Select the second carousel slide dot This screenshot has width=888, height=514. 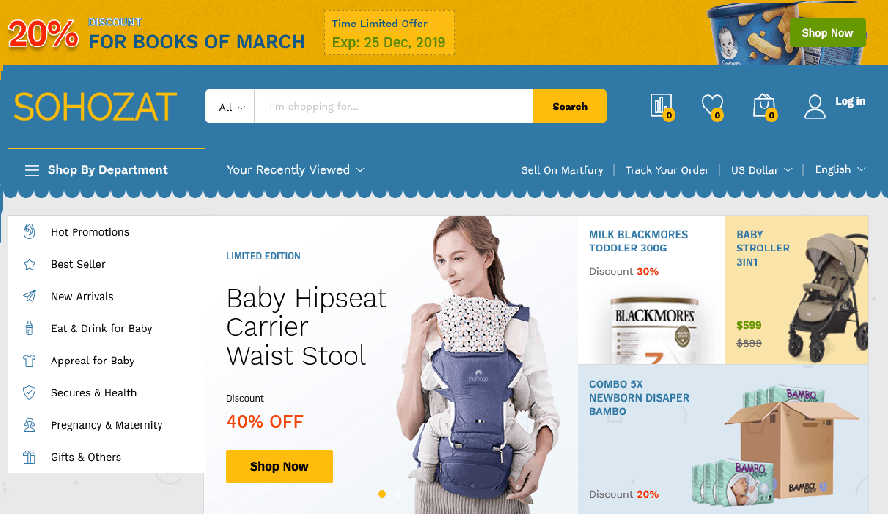click(x=398, y=494)
